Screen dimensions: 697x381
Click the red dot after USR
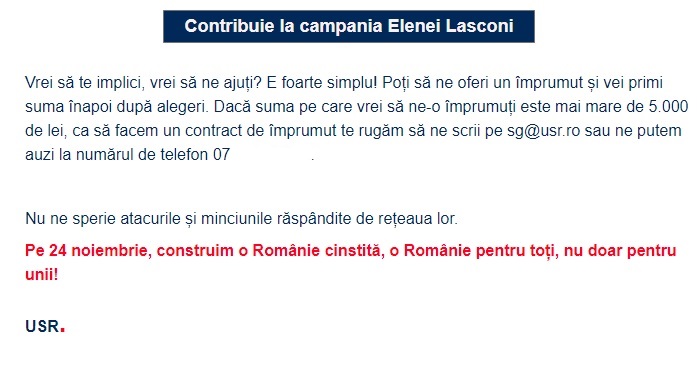coord(63,330)
